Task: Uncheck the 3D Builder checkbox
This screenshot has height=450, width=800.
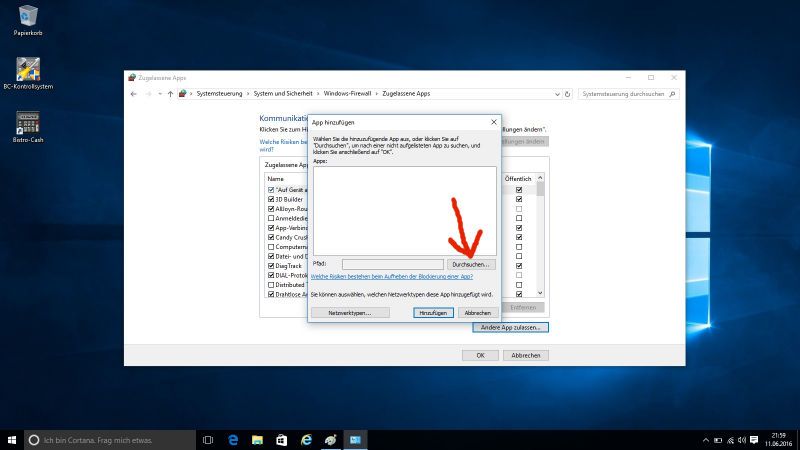Action: click(270, 199)
